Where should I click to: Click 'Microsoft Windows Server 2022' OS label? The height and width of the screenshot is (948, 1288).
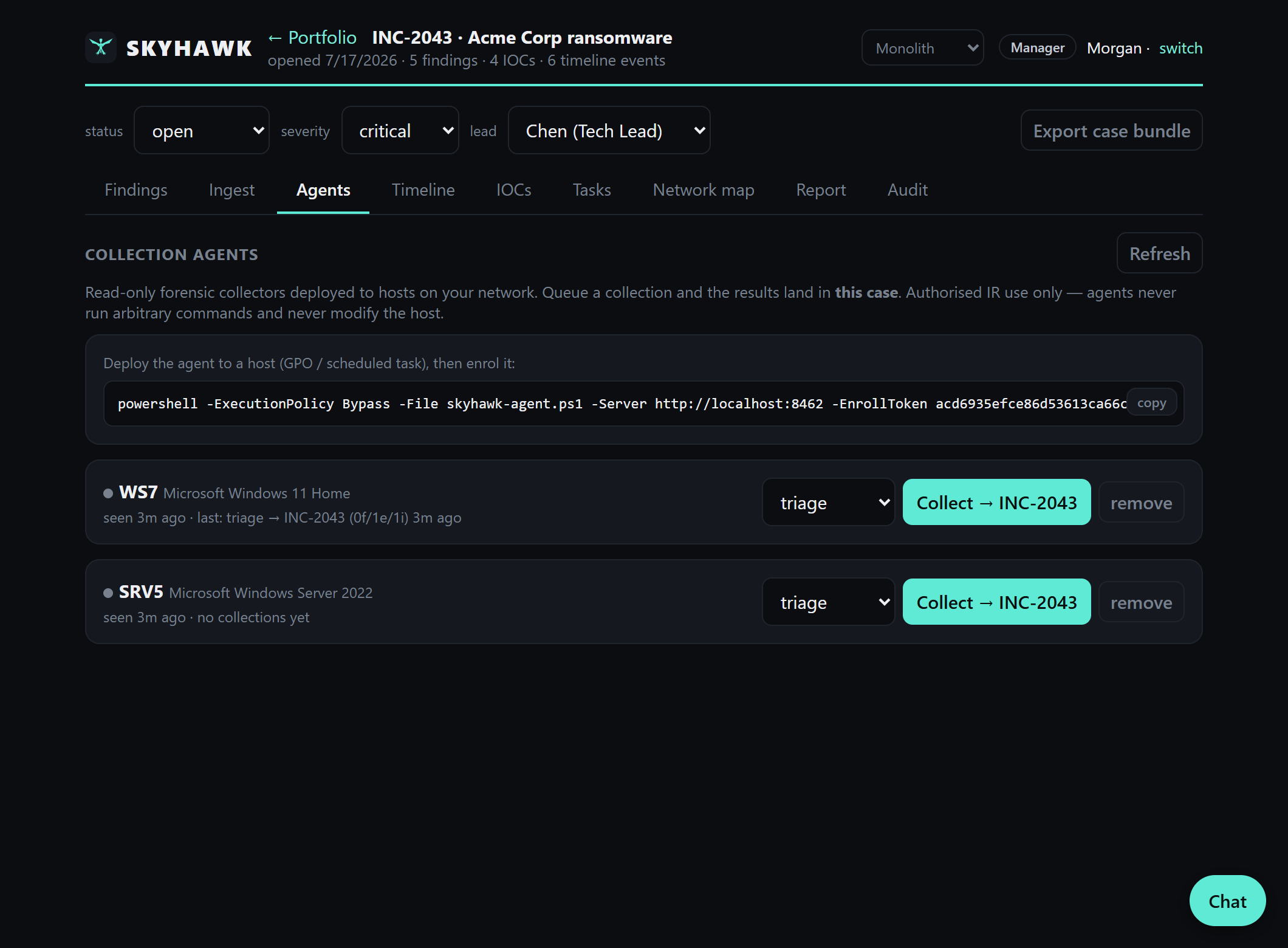[270, 593]
